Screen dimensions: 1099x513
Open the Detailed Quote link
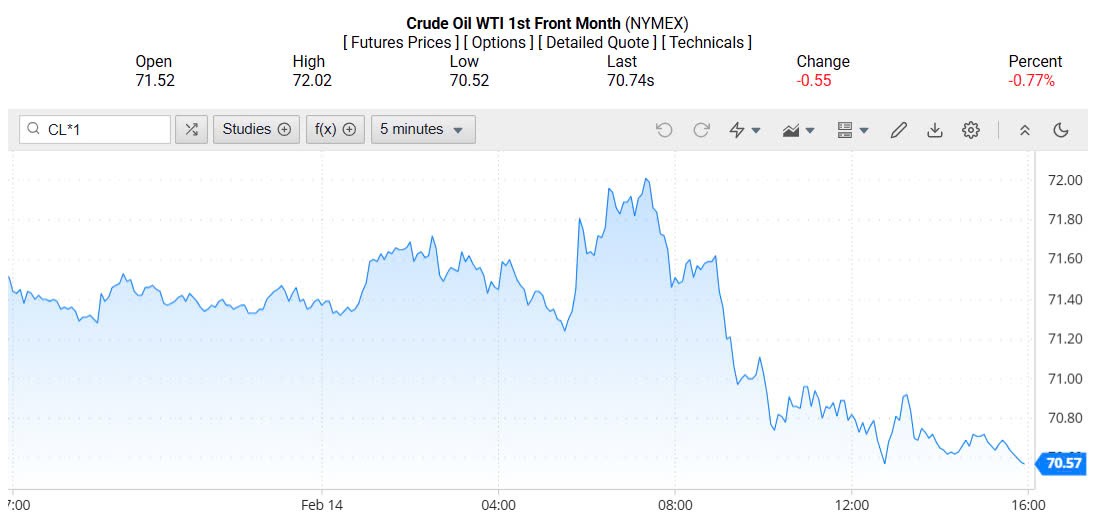(597, 42)
